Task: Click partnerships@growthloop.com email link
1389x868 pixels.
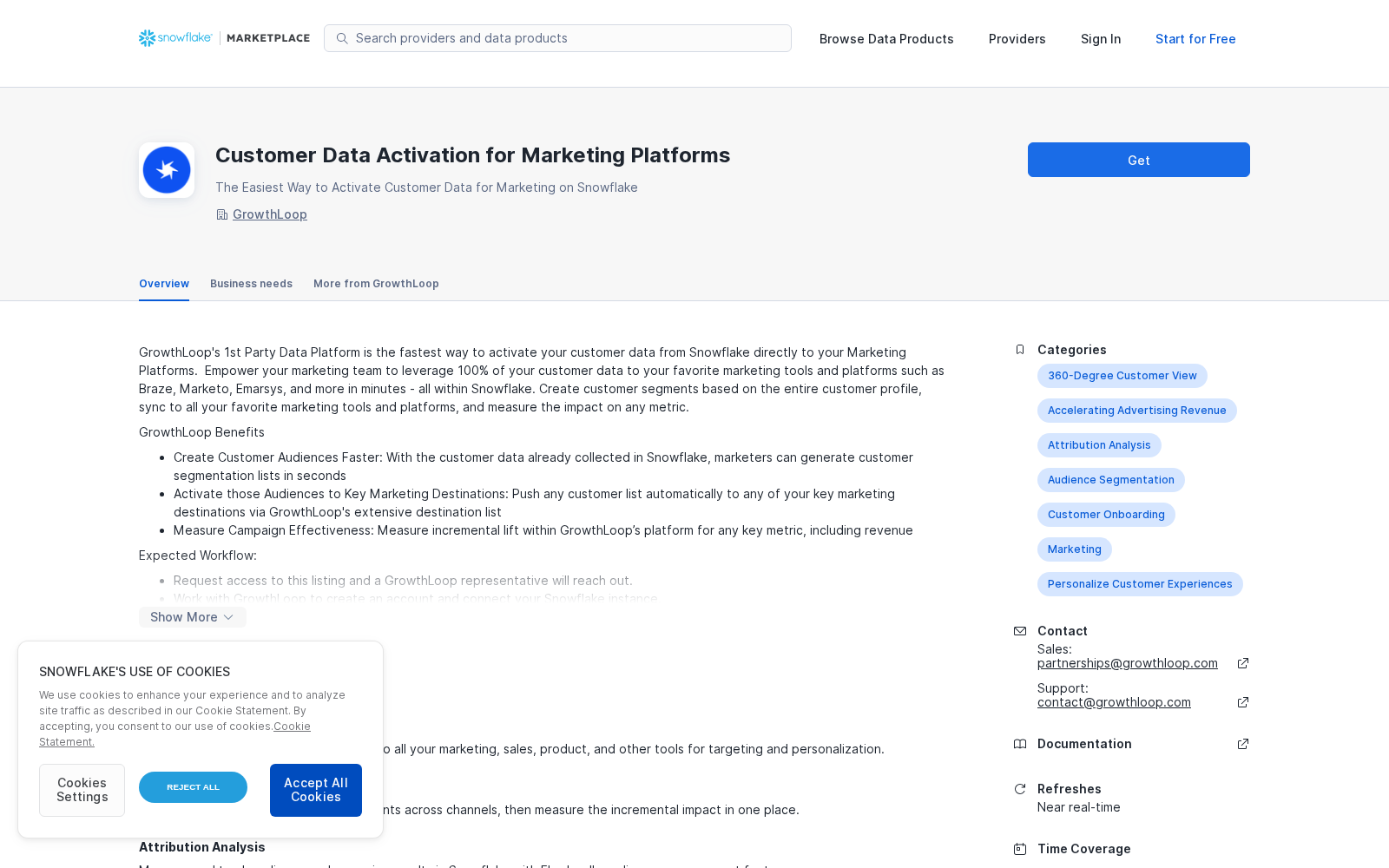Action: pyautogui.click(x=1128, y=663)
